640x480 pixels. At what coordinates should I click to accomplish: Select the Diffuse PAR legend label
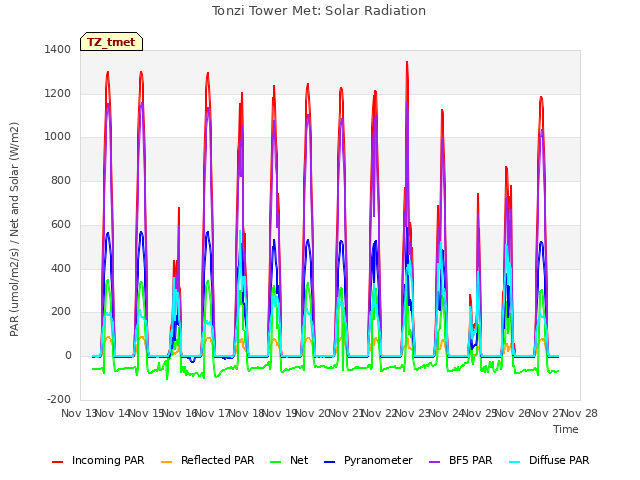tap(559, 460)
